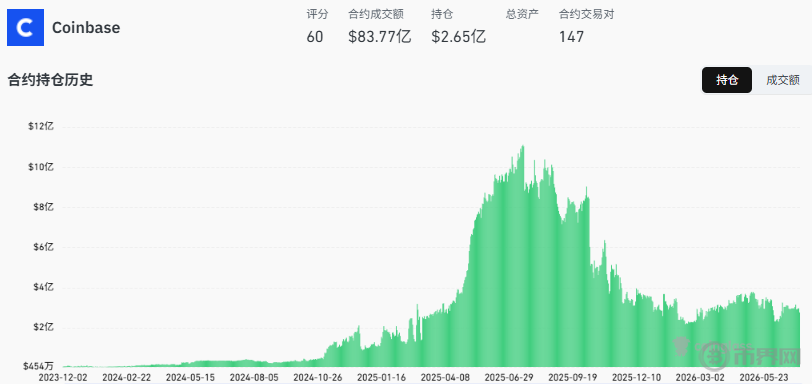
Task: Click the 合约成交额 value $83.77亿
Action: [380, 37]
